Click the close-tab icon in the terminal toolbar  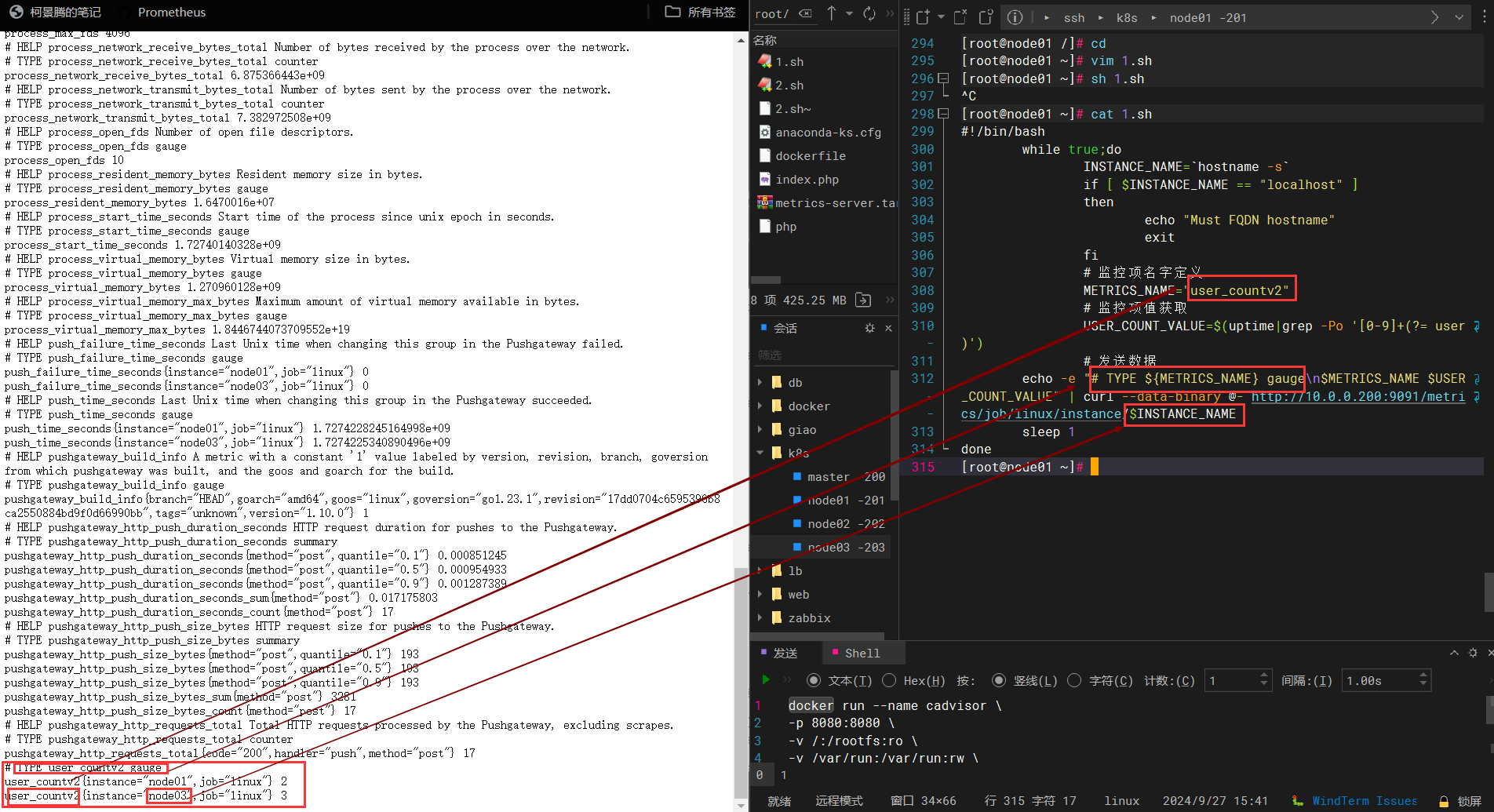(960, 17)
